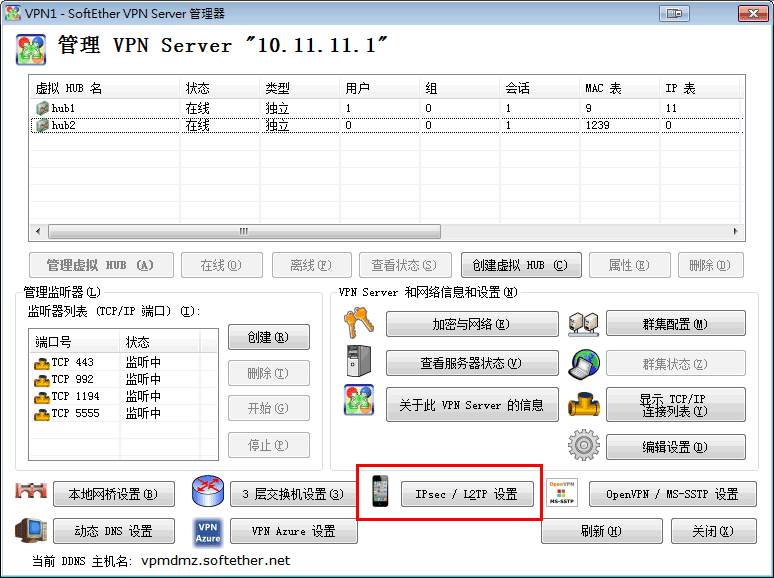This screenshot has height=578, width=774.
Task: Click 创建虚拟 HUB (C) button
Action: [521, 265]
